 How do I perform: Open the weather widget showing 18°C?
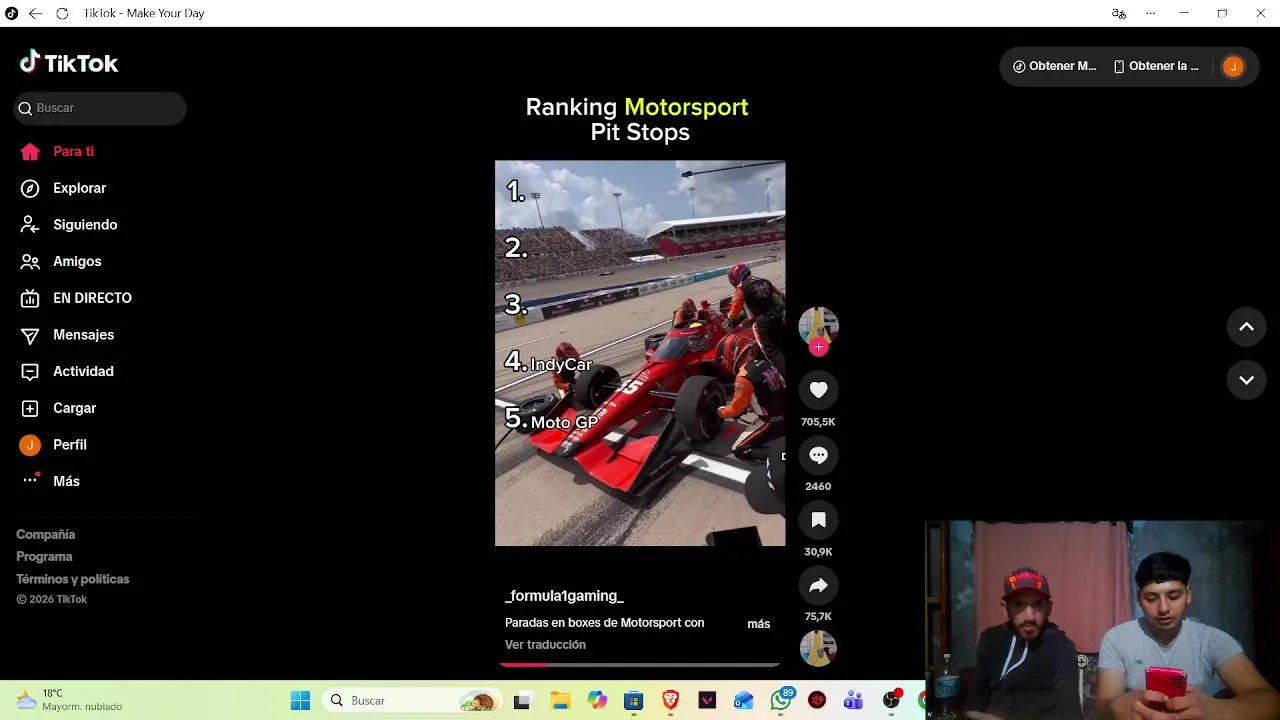point(70,700)
